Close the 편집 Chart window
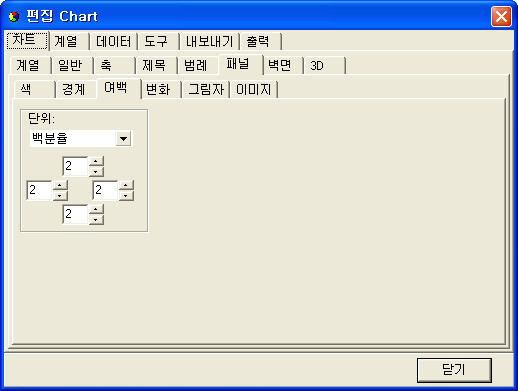The height and width of the screenshot is (391, 518). [501, 16]
